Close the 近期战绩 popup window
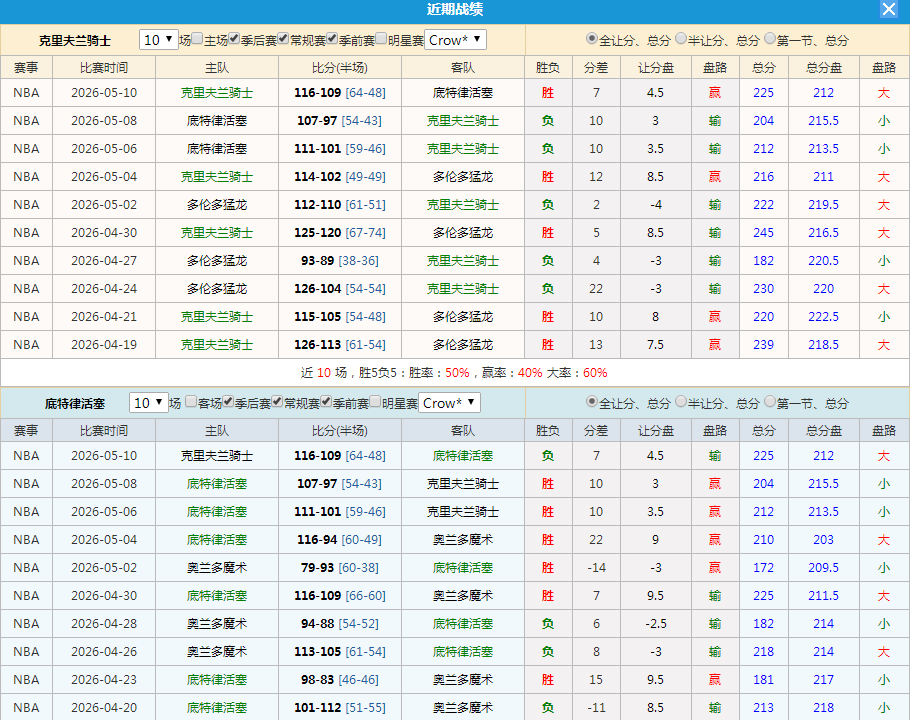The width and height of the screenshot is (910, 720). pyautogui.click(x=889, y=9)
